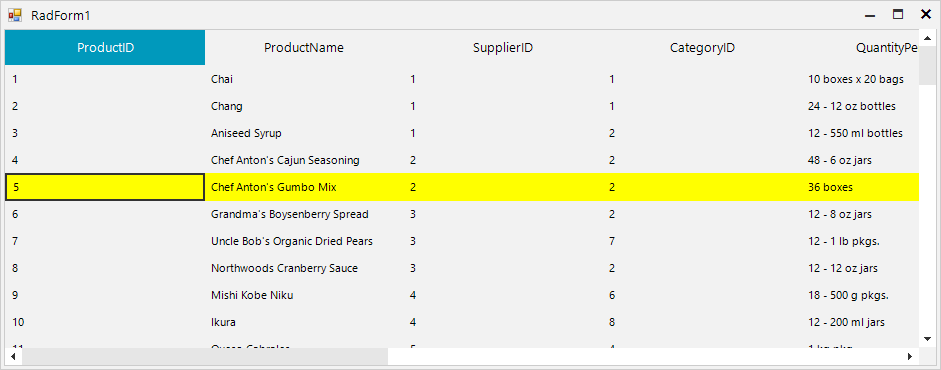This screenshot has height=370, width=941.
Task: Select the 36 boxes quantity cell
Action: coord(861,187)
